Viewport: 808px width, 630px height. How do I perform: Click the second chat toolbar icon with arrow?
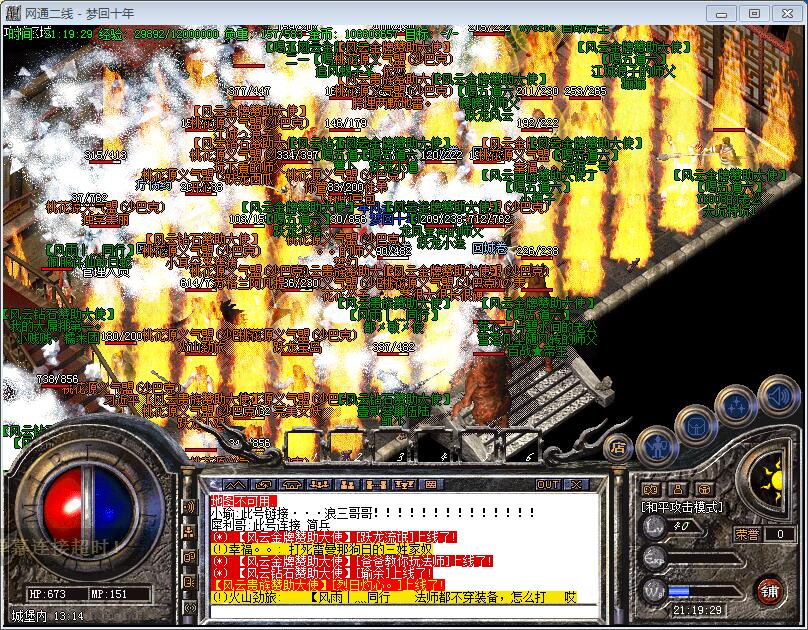click(263, 485)
